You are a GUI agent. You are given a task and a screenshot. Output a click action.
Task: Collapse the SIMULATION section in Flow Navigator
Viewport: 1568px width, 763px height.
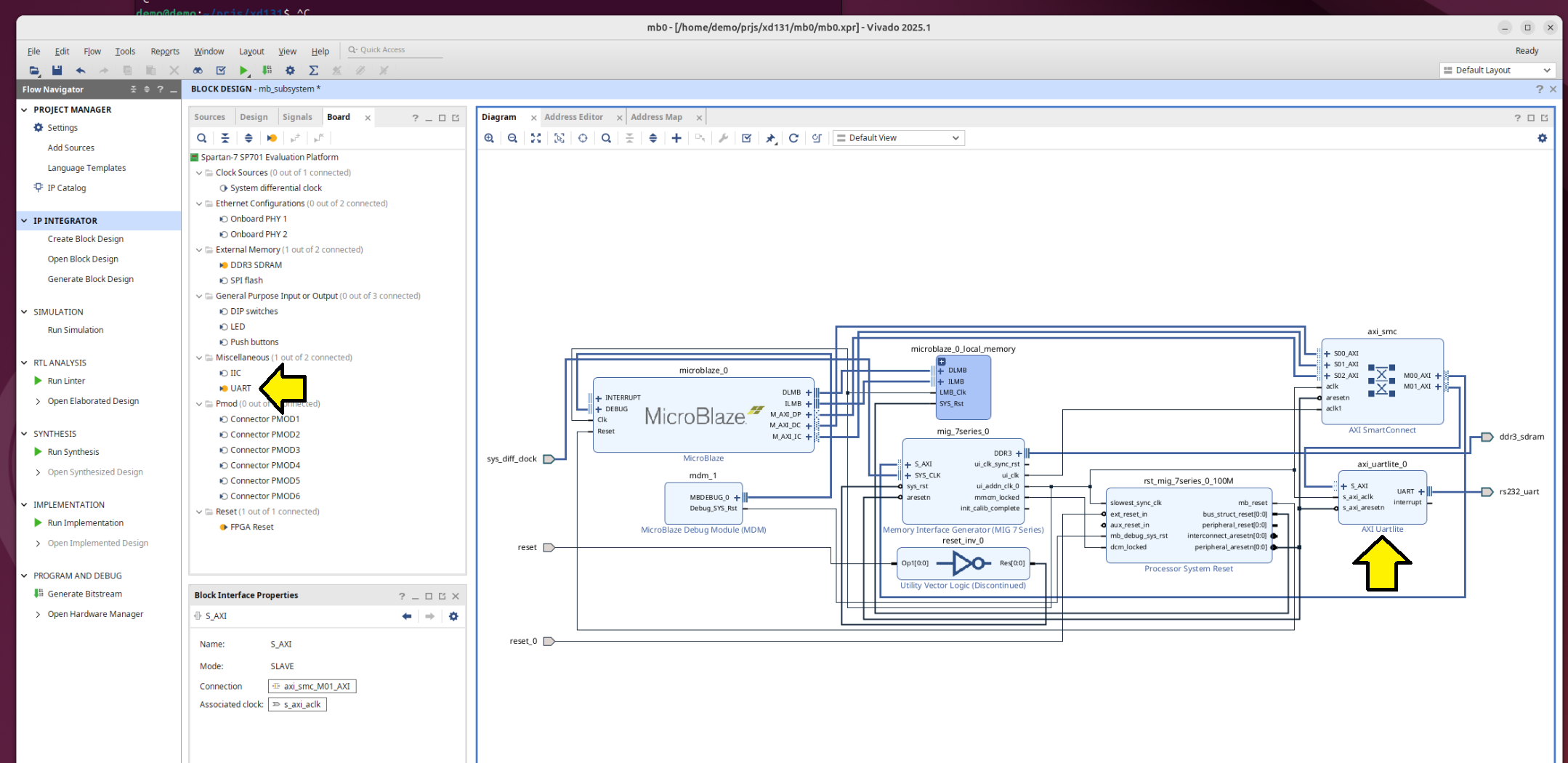click(24, 311)
